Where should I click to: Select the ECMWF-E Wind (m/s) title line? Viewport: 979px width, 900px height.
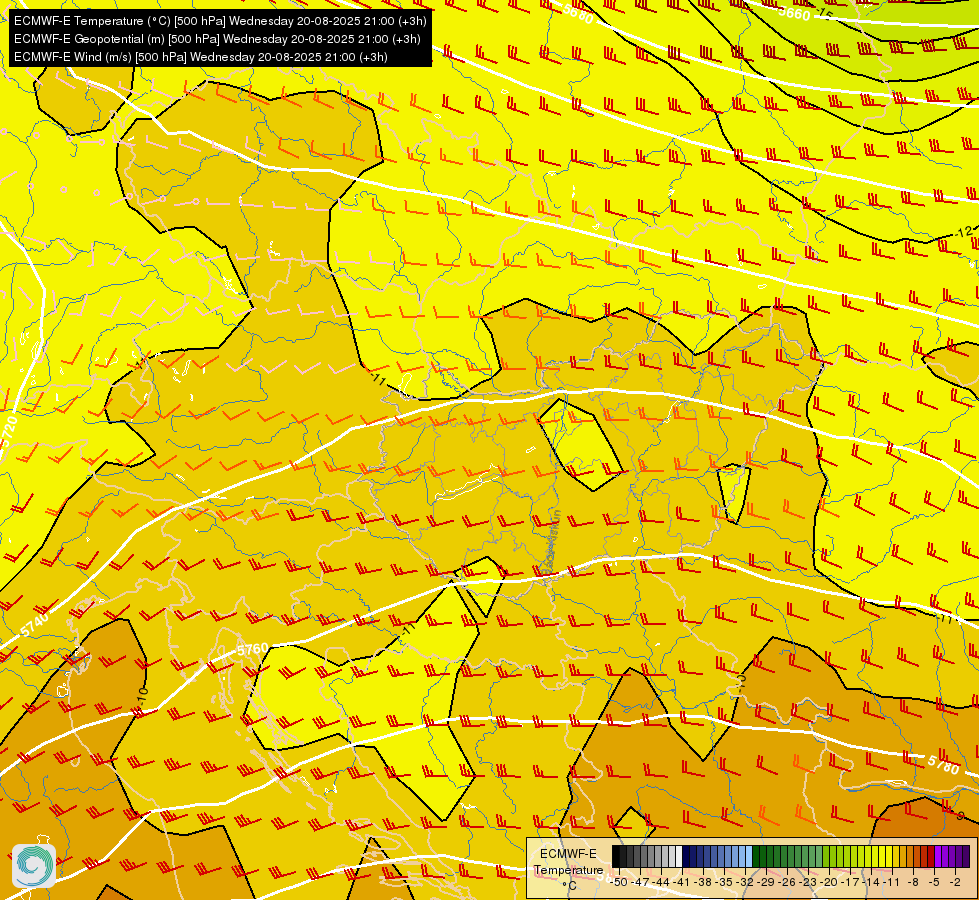[200, 57]
